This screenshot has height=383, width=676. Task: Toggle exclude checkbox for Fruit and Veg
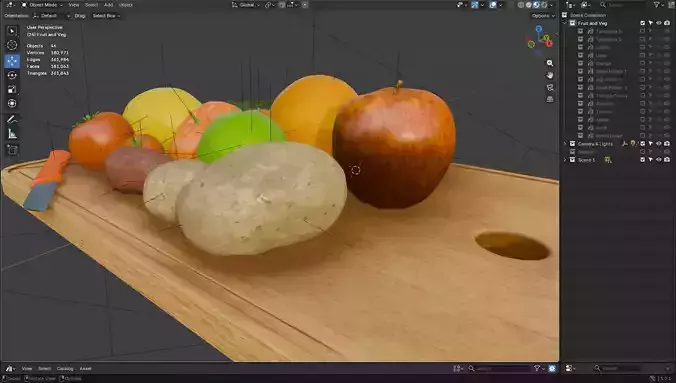pyautogui.click(x=642, y=23)
